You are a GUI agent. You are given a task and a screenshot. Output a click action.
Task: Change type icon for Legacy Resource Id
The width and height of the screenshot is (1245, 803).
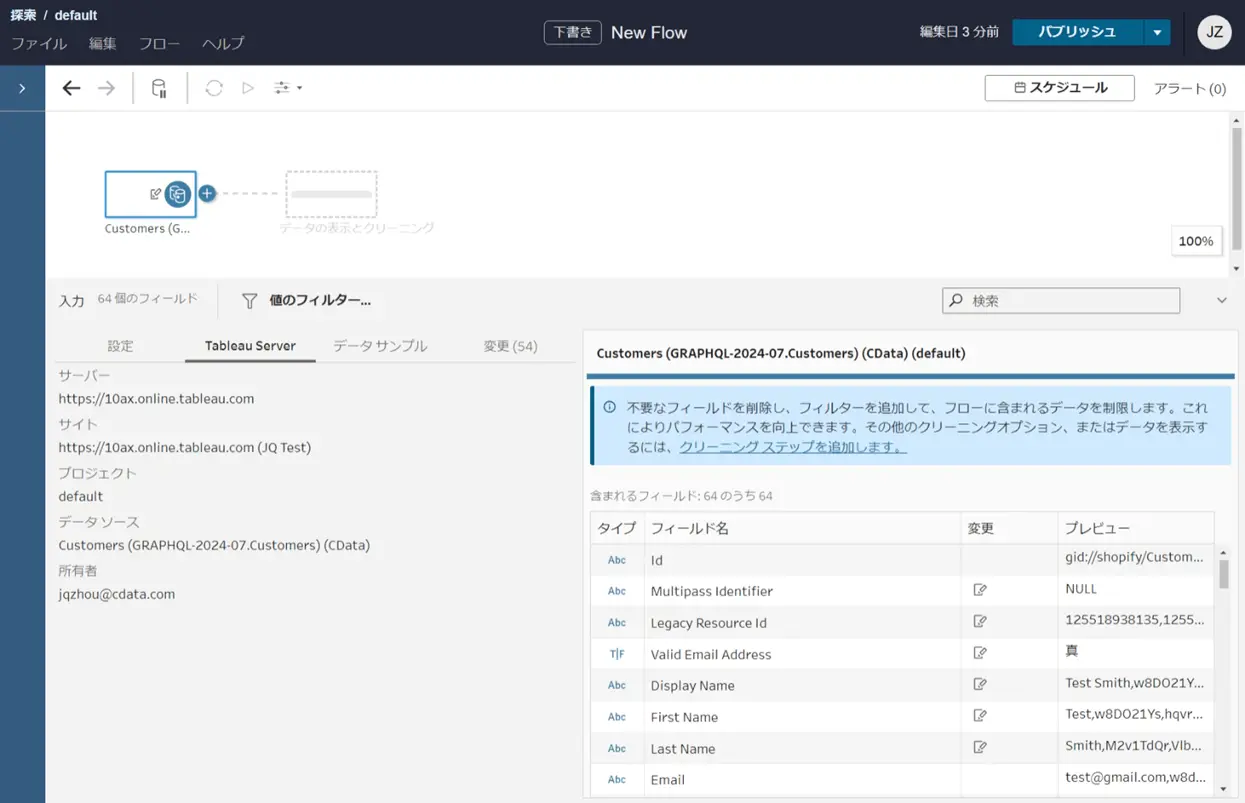point(617,622)
